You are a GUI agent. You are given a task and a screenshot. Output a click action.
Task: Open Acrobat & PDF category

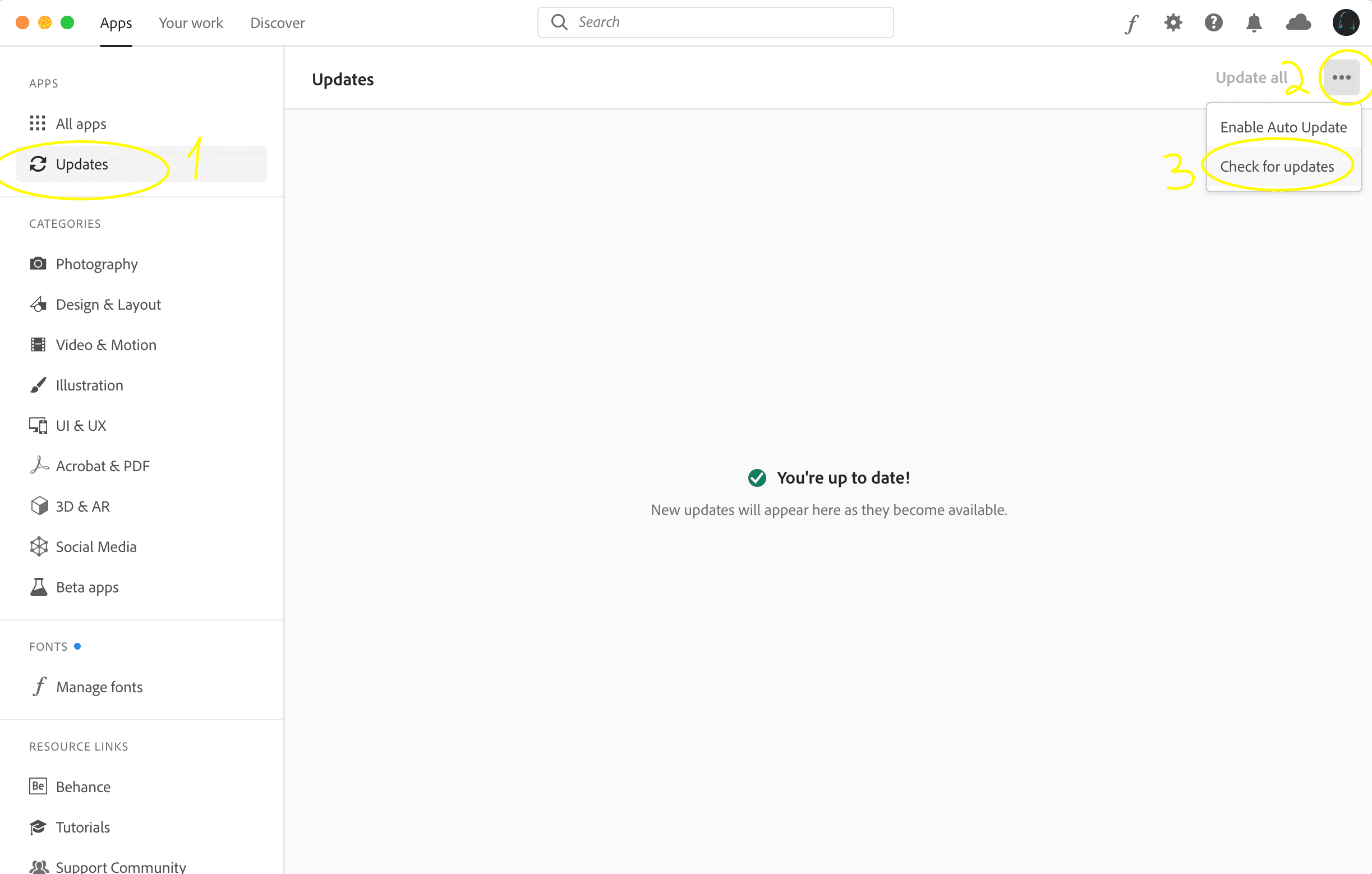coord(103,466)
